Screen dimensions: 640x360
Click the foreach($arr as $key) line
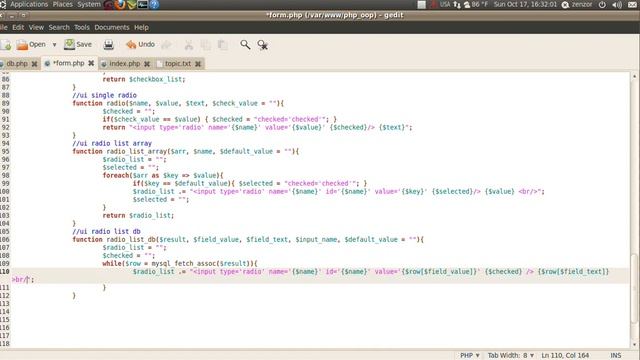tap(163, 176)
